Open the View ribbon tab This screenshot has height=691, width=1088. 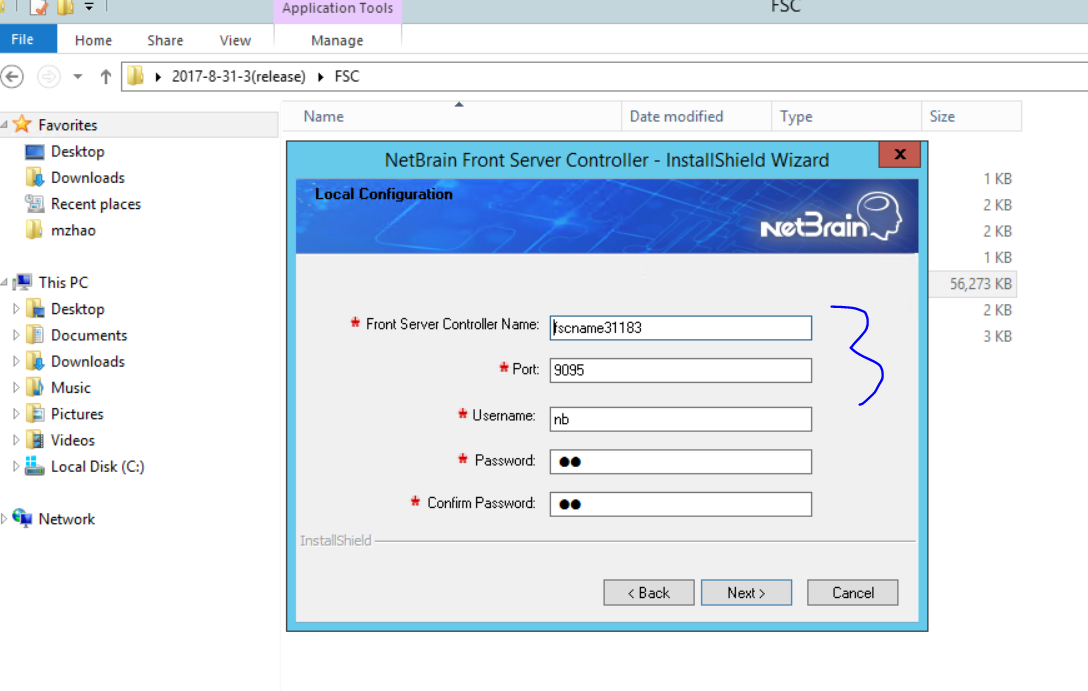[235, 40]
